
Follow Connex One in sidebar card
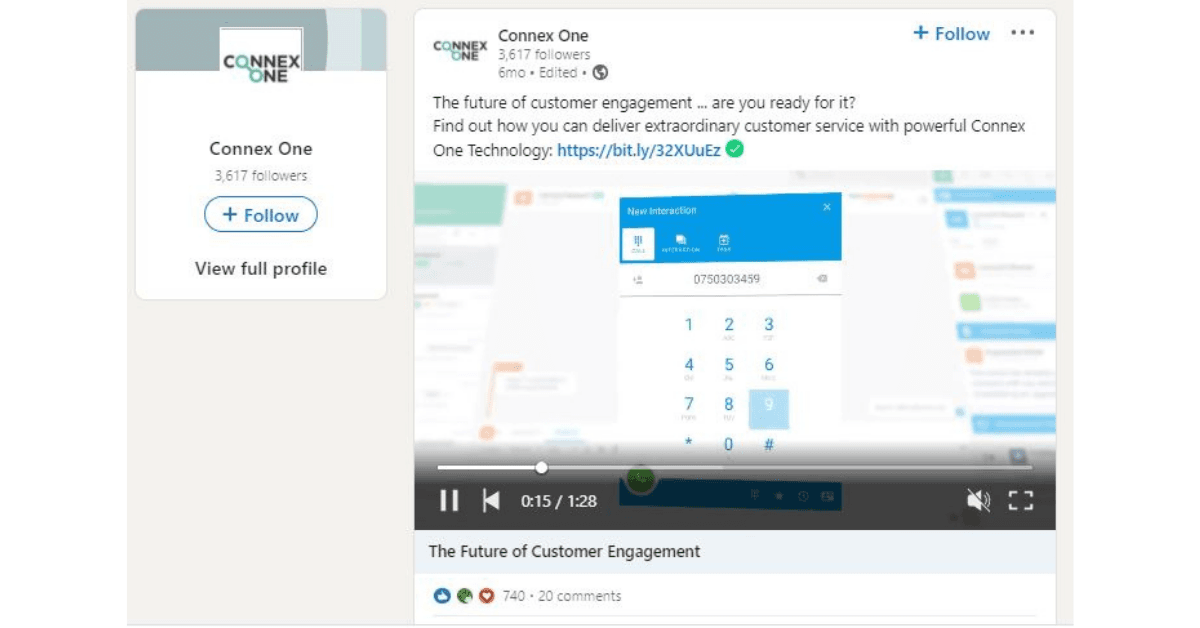pyautogui.click(x=261, y=215)
